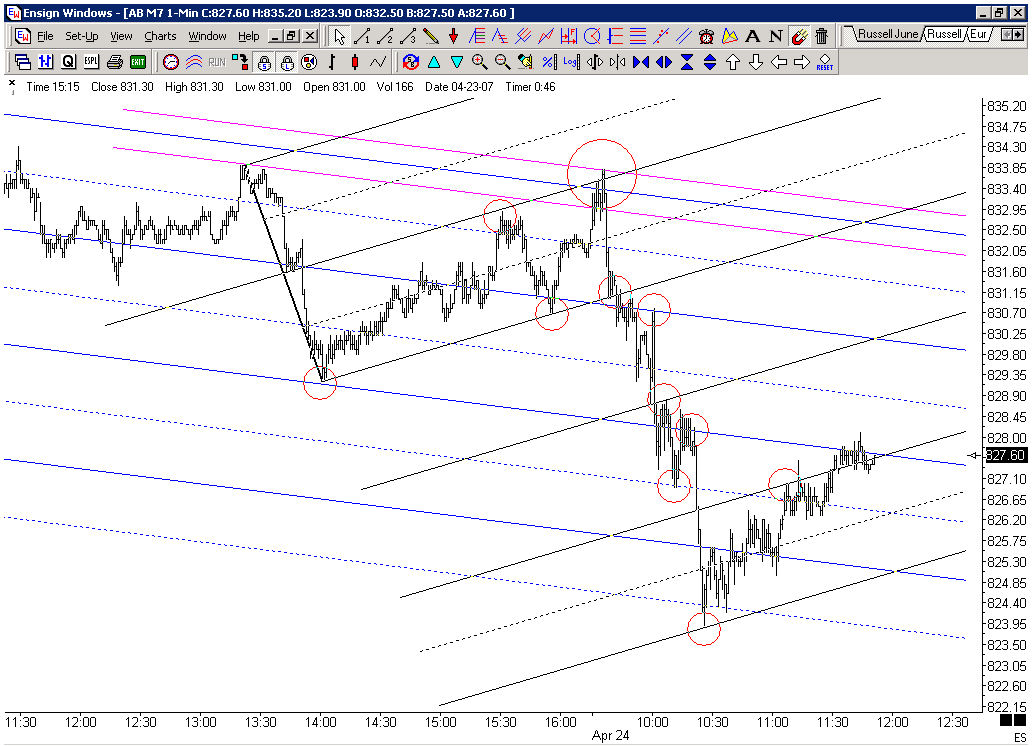Select the bar chart style icon
Screen dimensions: 1032x746
[332, 62]
